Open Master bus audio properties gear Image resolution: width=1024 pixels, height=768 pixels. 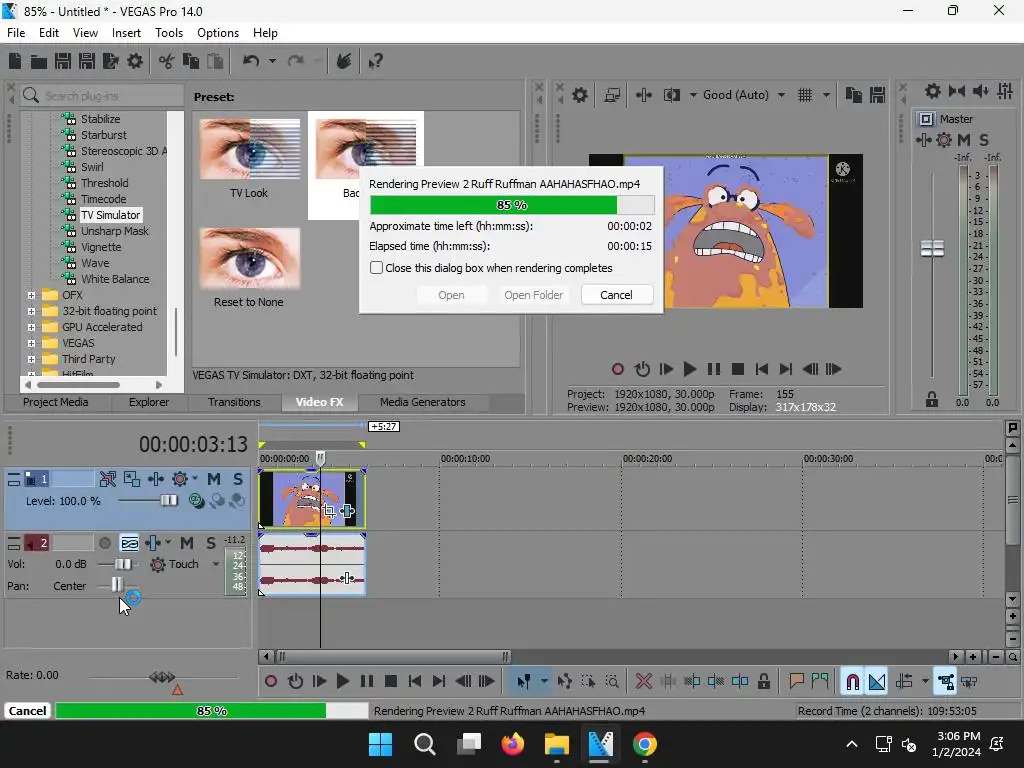(x=933, y=91)
